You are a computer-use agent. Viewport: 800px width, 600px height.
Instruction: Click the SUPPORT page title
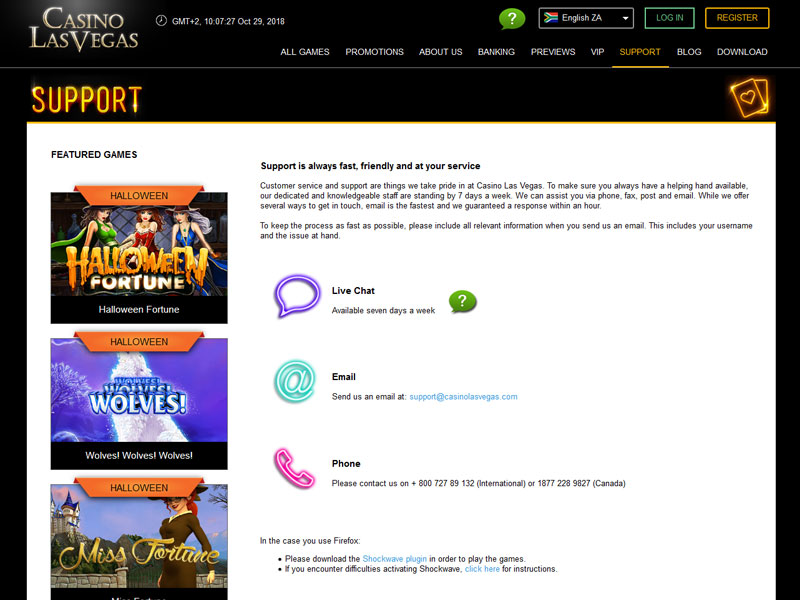[x=86, y=99]
